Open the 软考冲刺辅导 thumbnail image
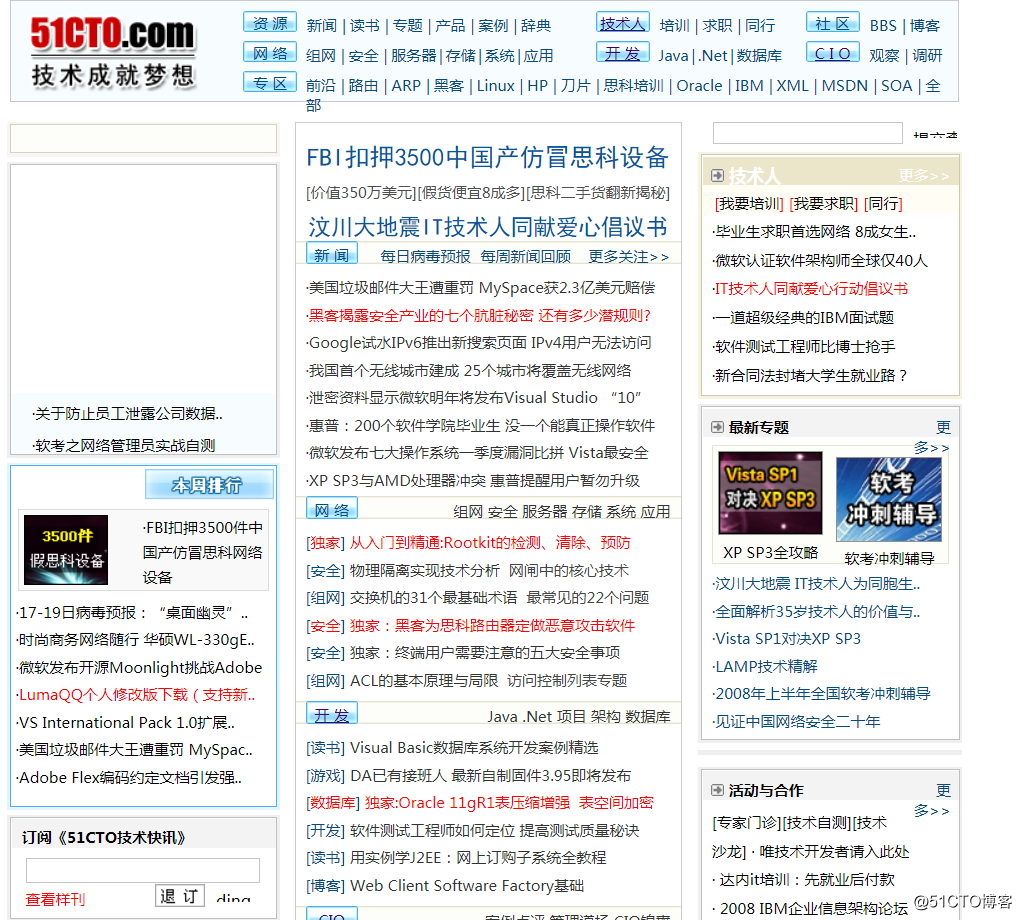Viewport: 1022px width, 920px height. tap(889, 499)
